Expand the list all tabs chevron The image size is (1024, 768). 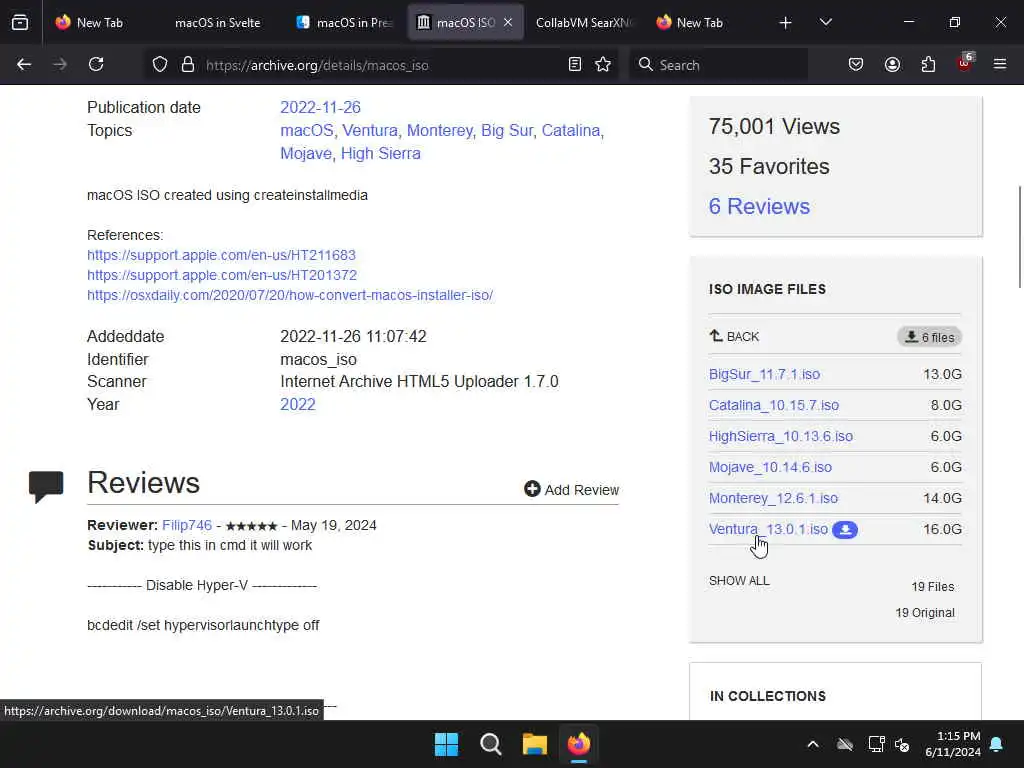[826, 23]
